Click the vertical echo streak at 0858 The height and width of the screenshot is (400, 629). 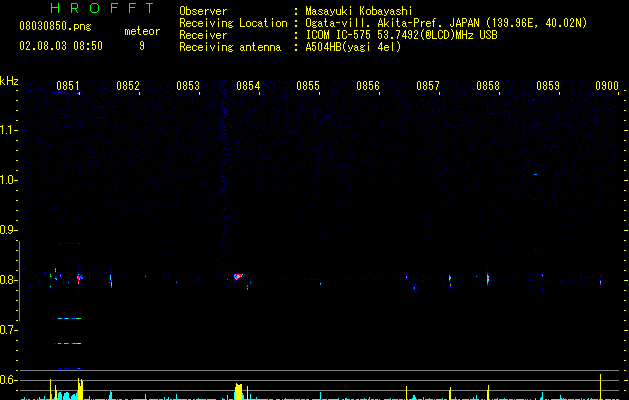click(x=488, y=278)
